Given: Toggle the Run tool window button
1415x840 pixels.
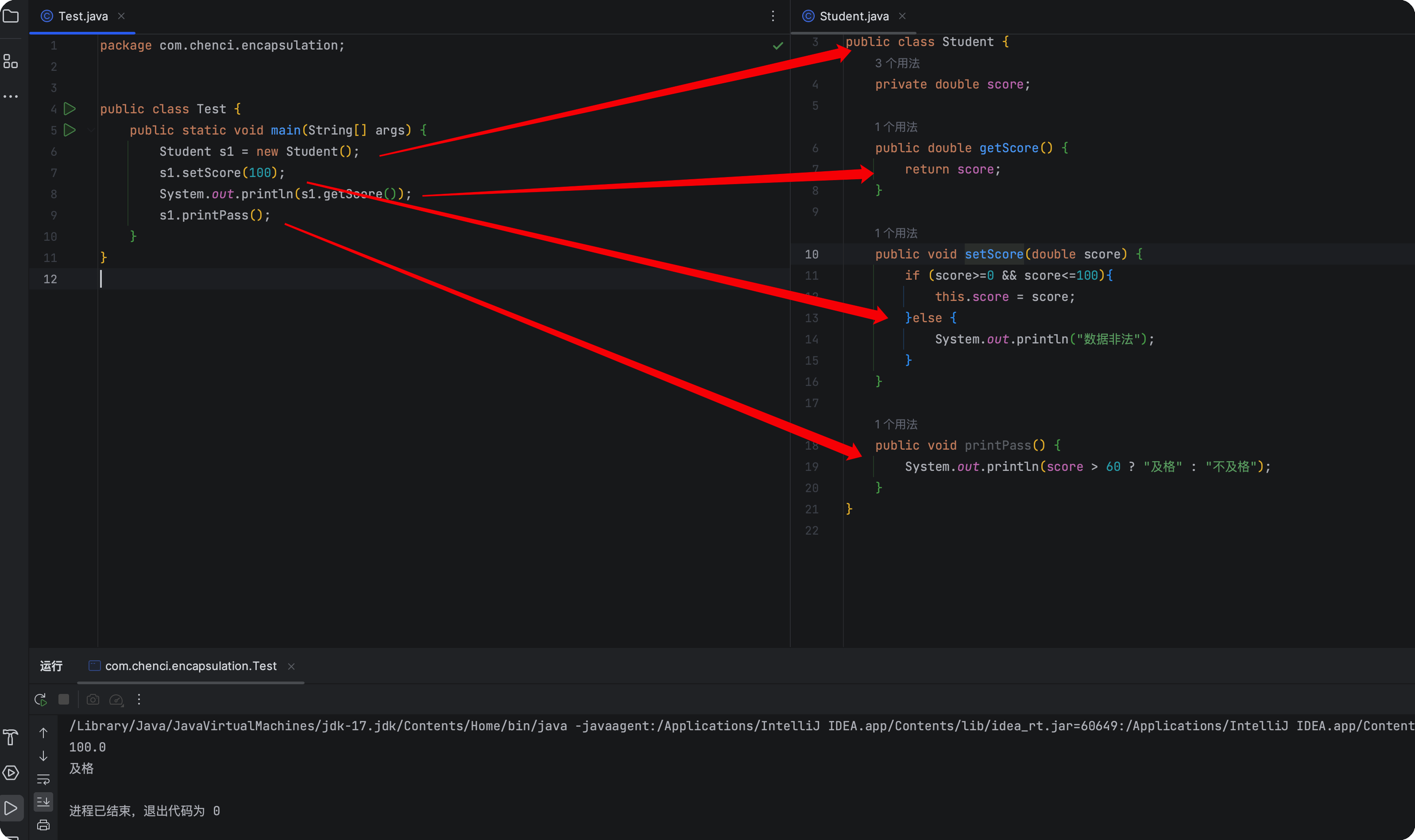Looking at the screenshot, I should 11,808.
